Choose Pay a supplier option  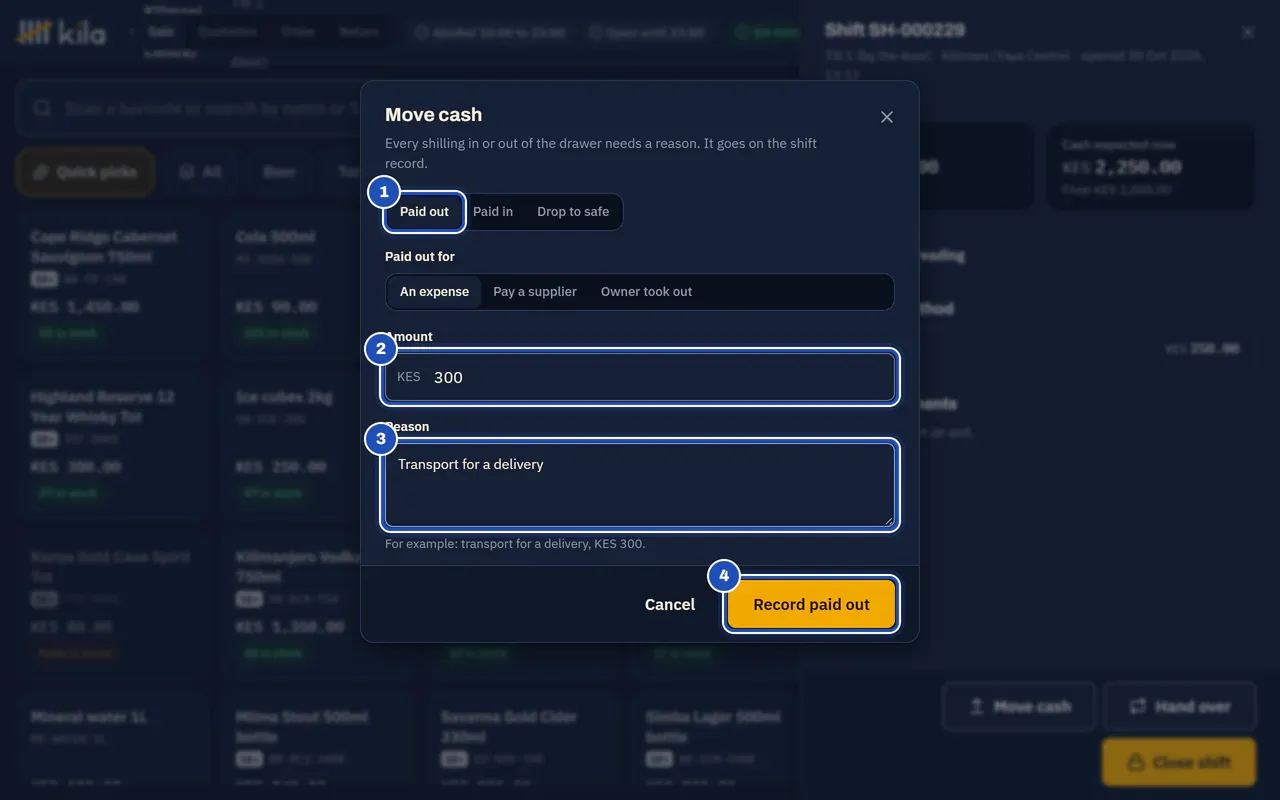tap(535, 292)
